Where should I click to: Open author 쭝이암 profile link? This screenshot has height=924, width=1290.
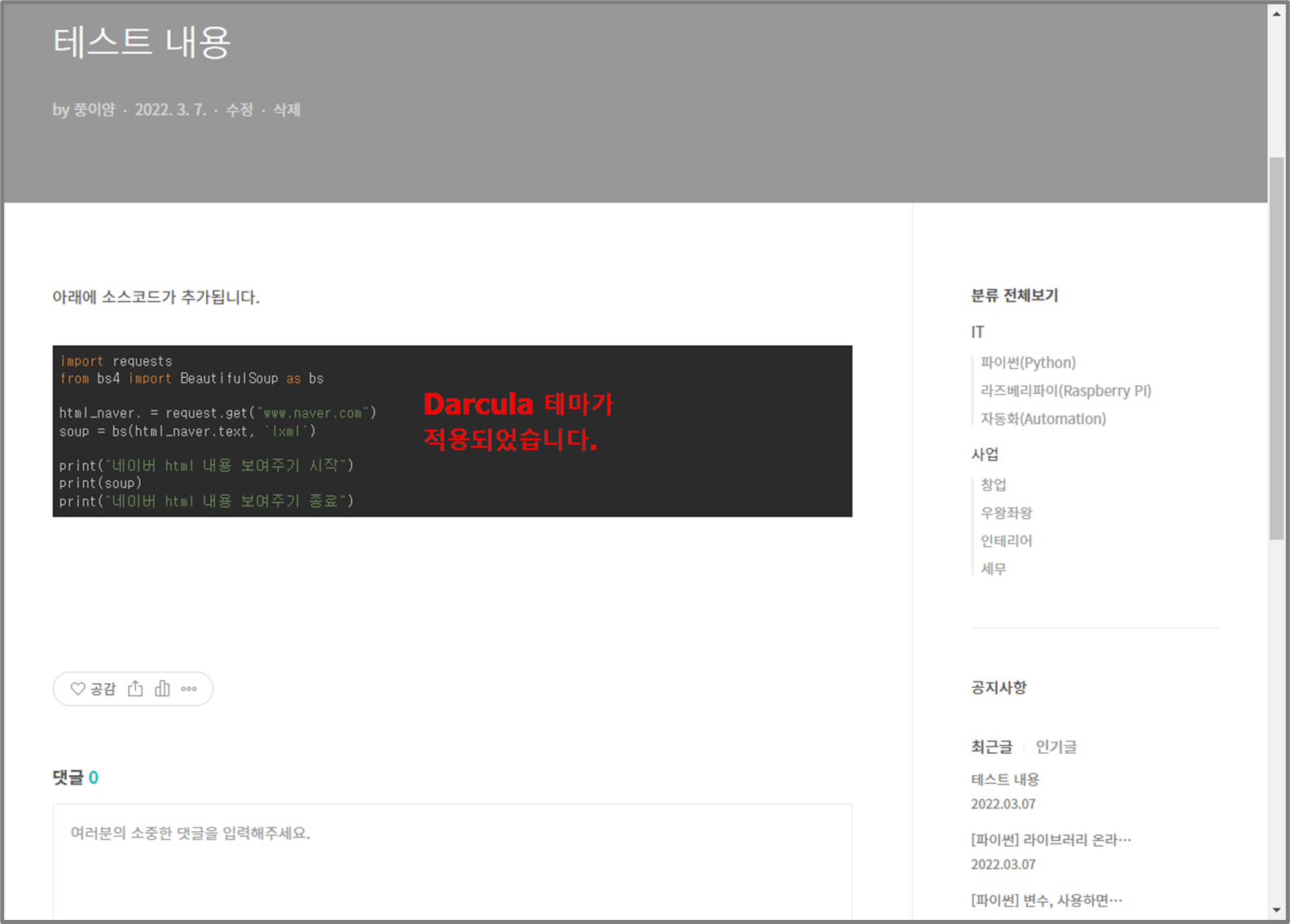point(94,110)
